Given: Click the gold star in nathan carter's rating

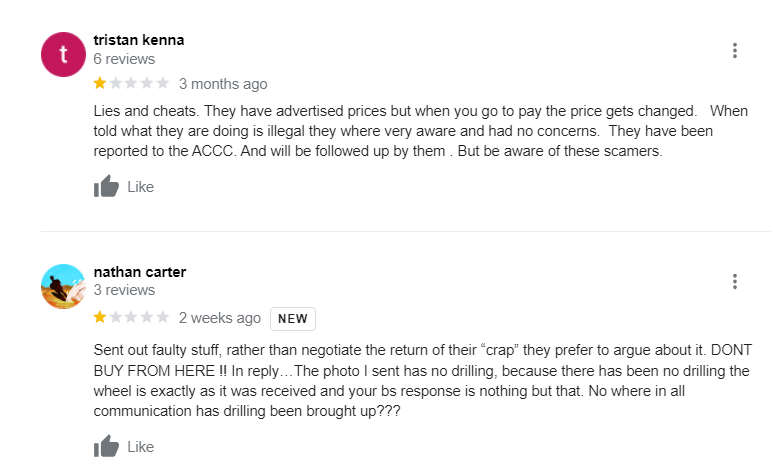Looking at the screenshot, I should click(x=100, y=317).
